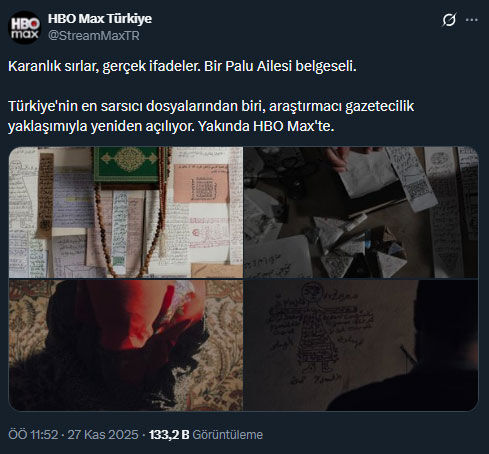Open the HBO Max Türkiye display name

(100, 19)
